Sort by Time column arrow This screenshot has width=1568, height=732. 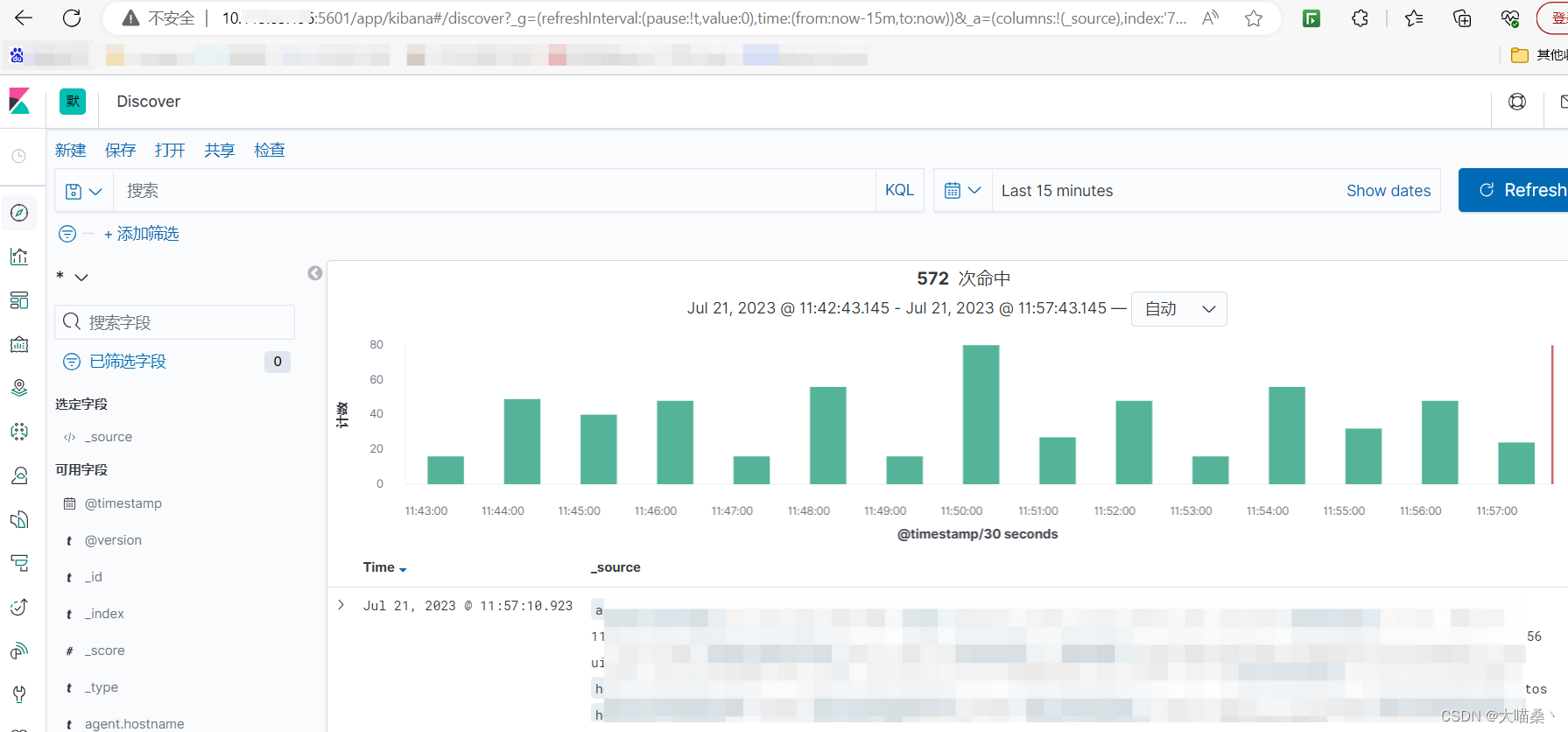(x=403, y=569)
